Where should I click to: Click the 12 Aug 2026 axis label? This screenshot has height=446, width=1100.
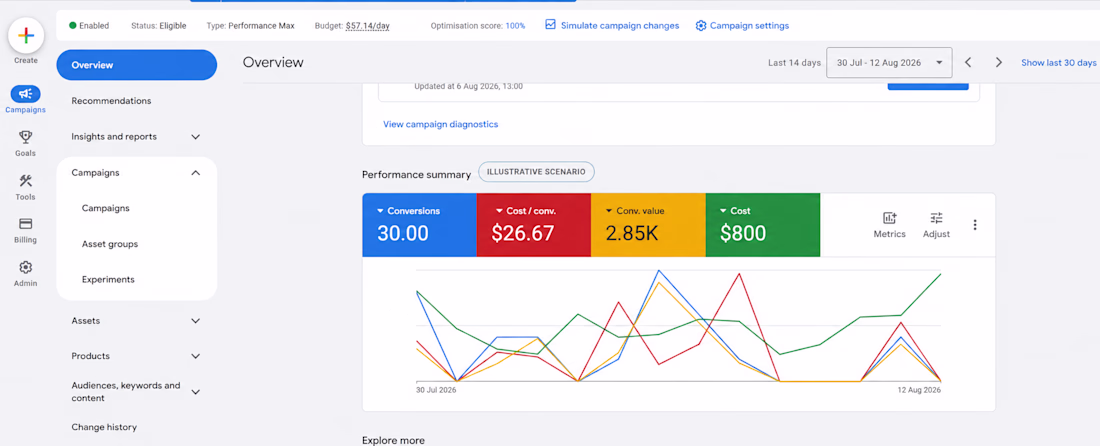[920, 390]
